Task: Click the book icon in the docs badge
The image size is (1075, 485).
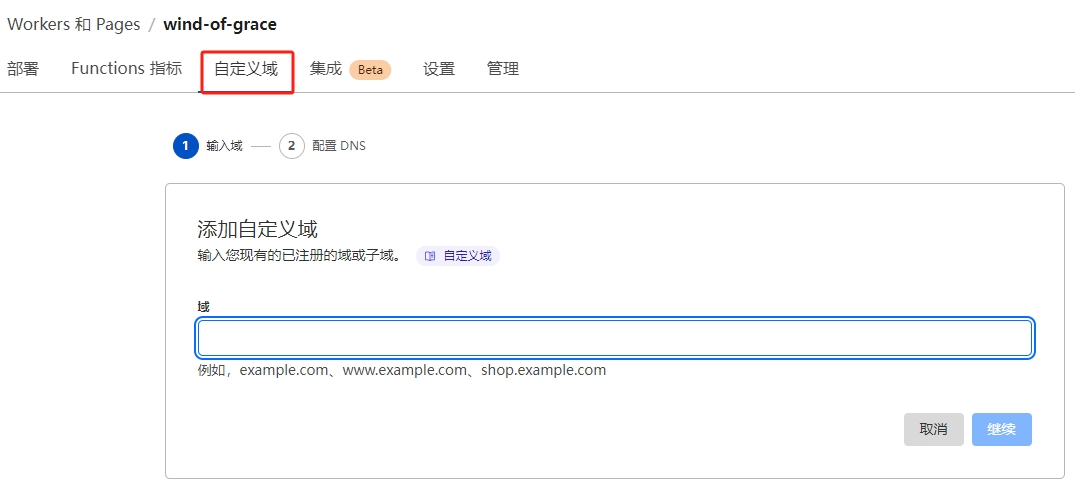Action: tap(430, 256)
